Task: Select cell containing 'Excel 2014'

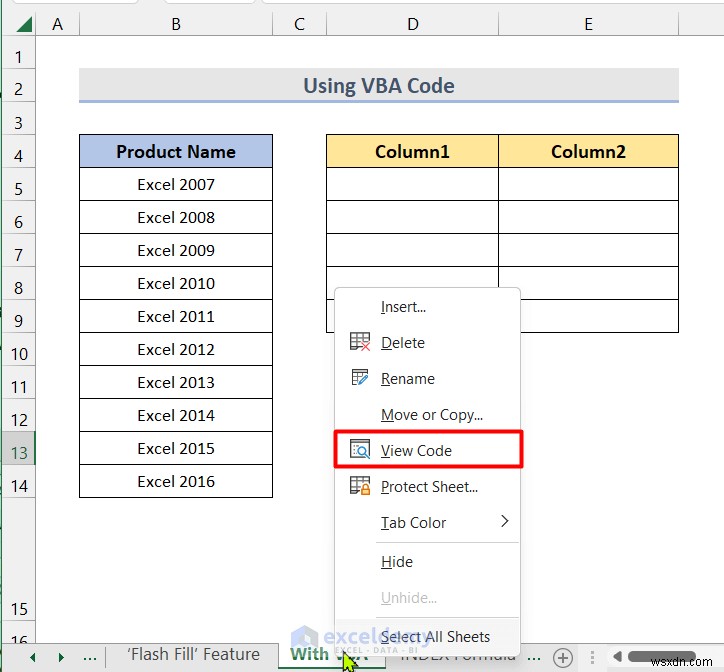Action: [x=176, y=415]
